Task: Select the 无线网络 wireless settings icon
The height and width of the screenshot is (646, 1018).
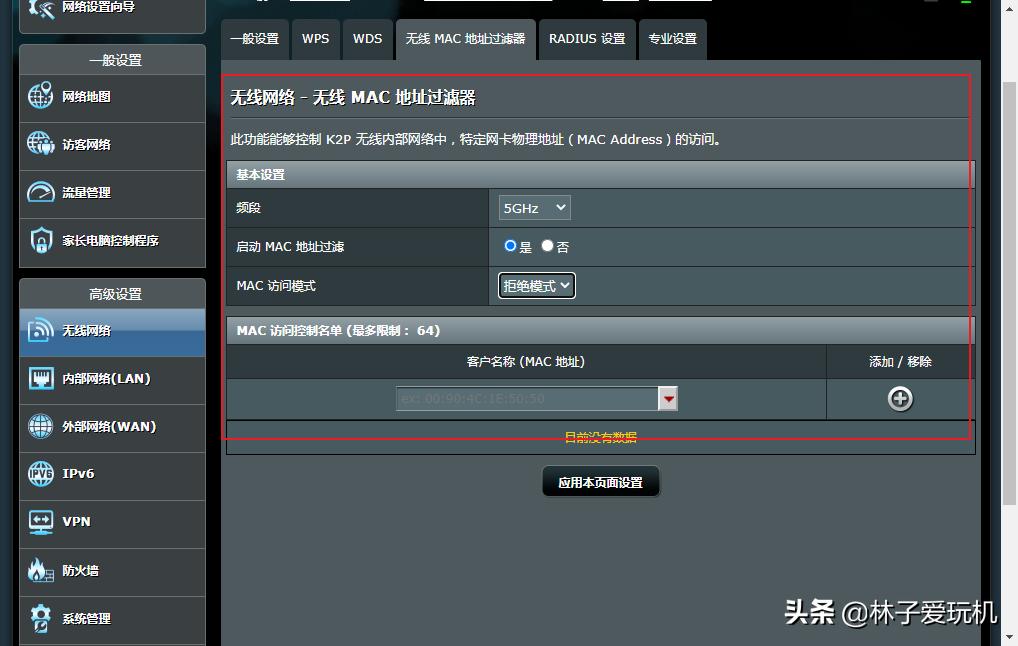Action: [41, 330]
